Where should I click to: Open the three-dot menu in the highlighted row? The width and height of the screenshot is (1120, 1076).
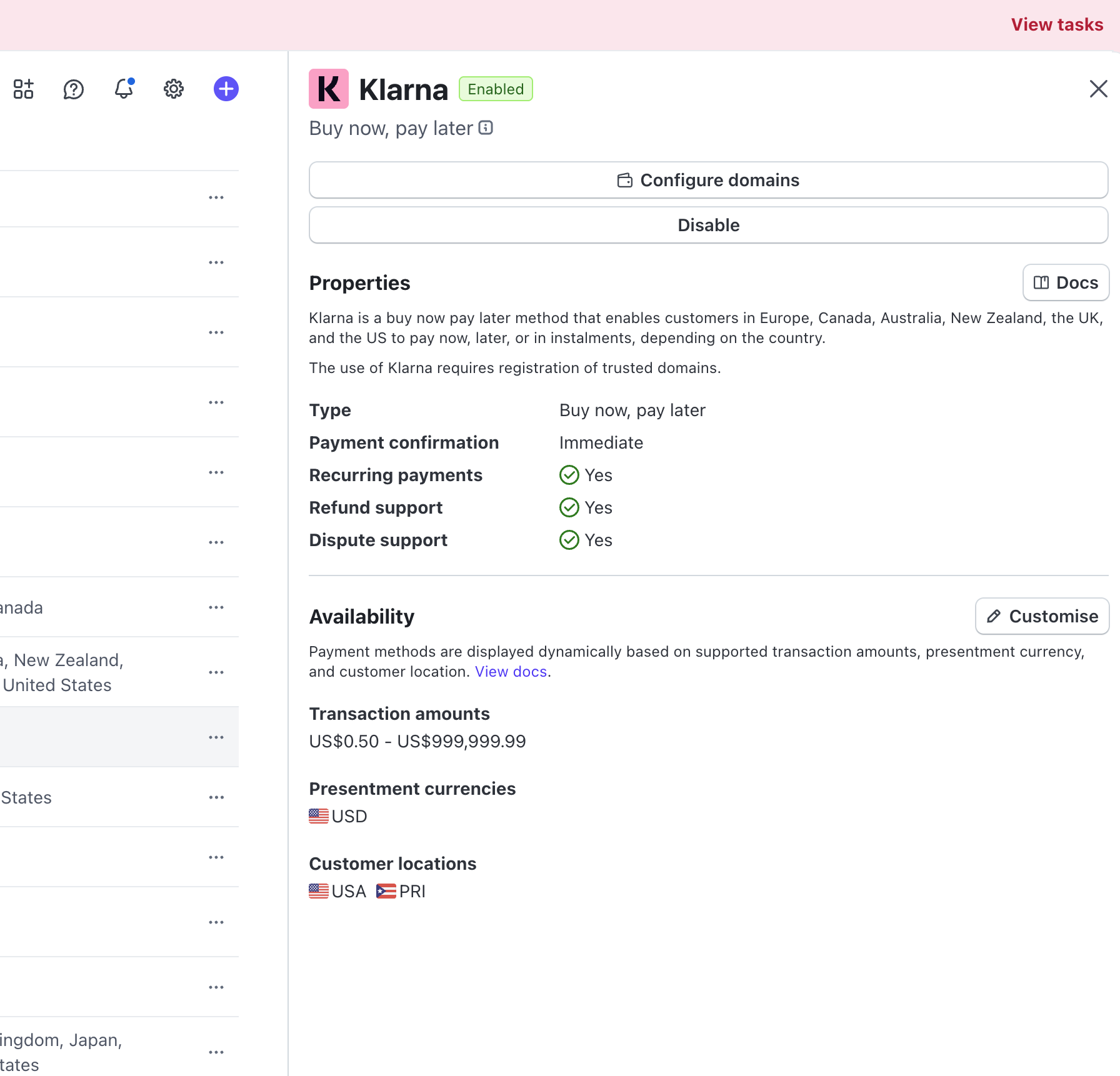pos(216,737)
